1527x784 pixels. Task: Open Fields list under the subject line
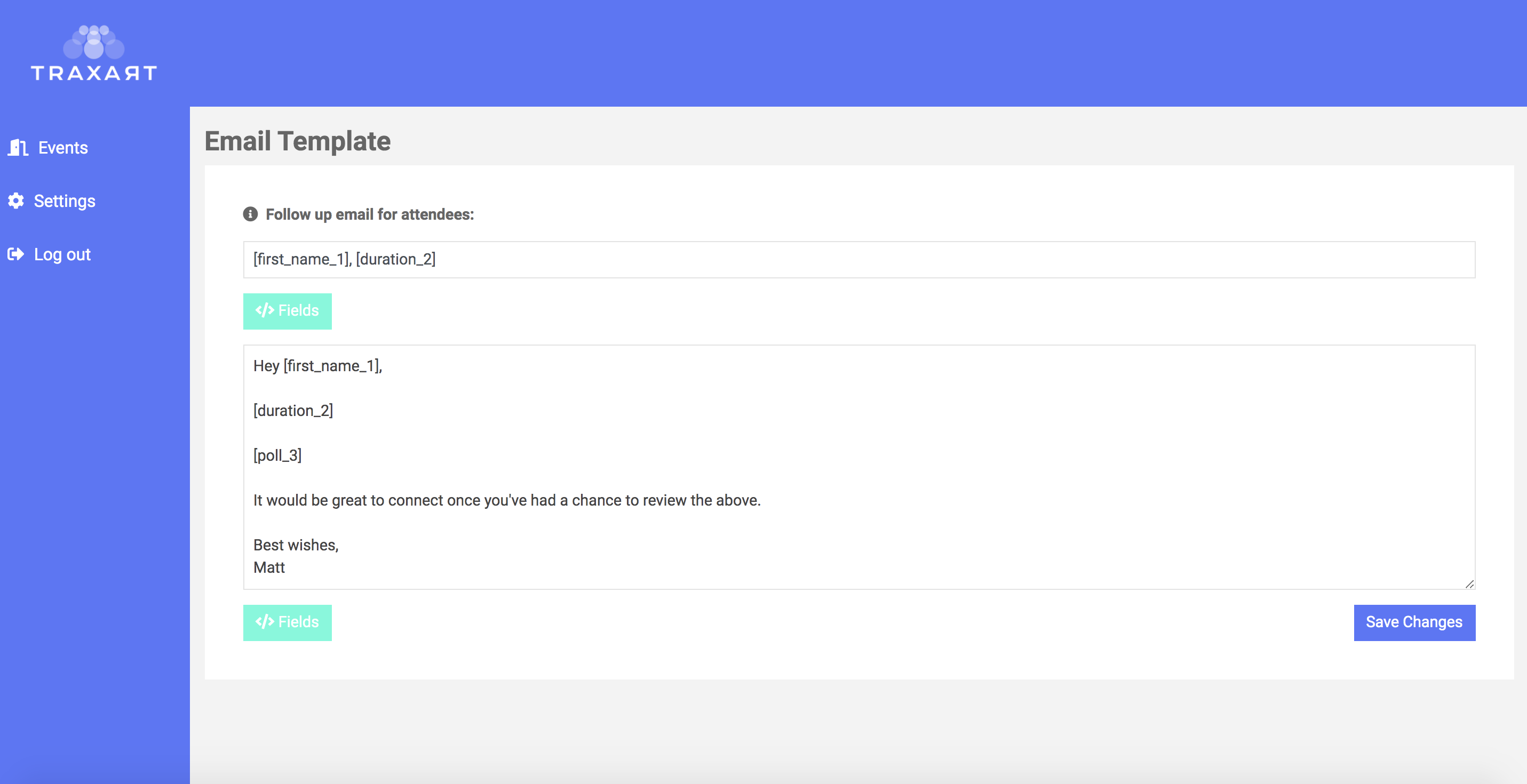288,311
